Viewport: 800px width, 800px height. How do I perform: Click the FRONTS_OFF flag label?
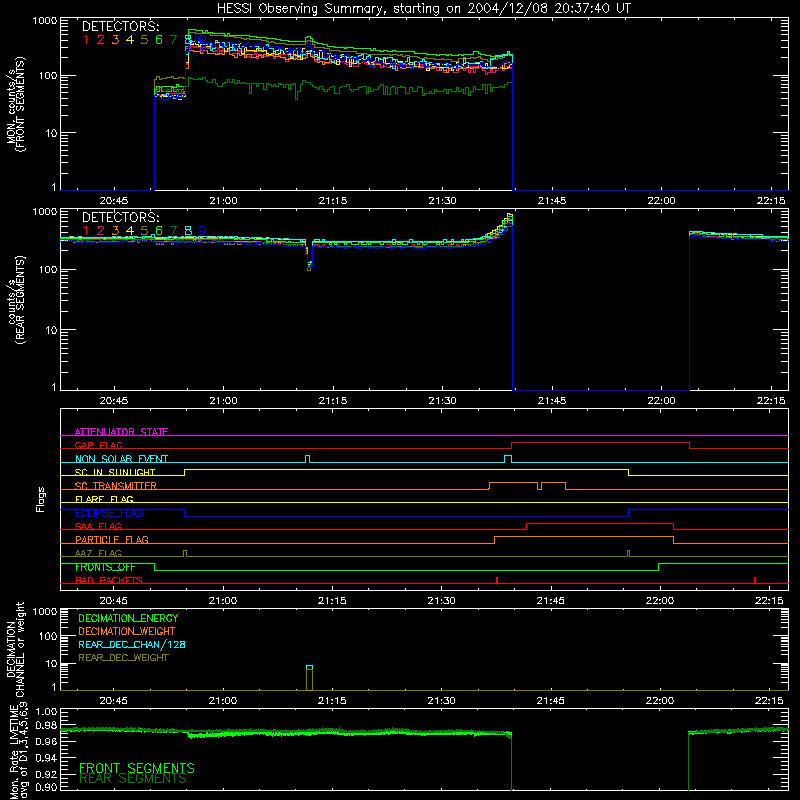click(105, 567)
